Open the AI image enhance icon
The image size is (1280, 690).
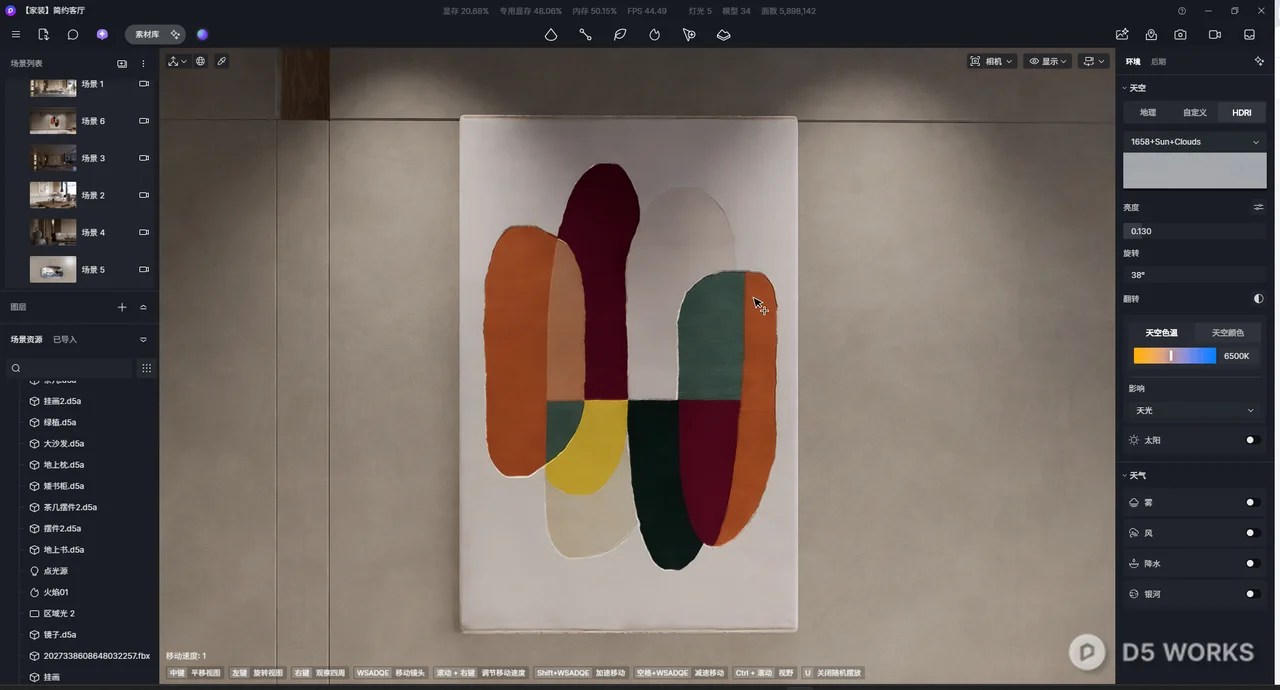(x=1122, y=34)
